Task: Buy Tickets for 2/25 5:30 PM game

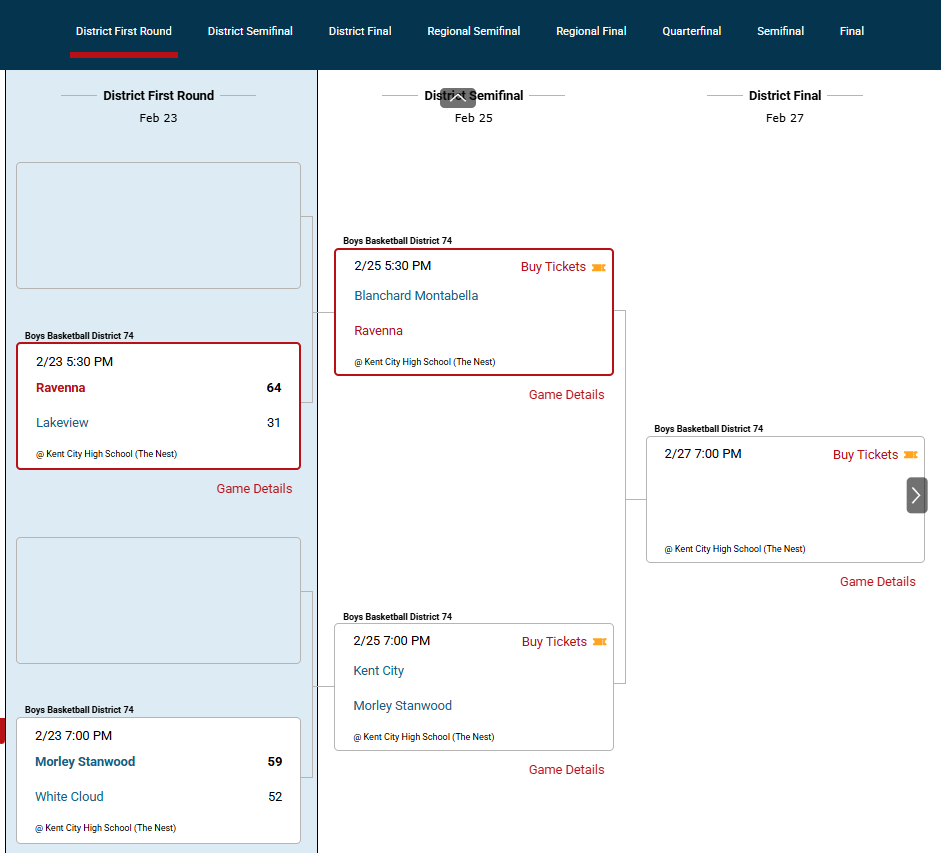Action: tap(553, 267)
